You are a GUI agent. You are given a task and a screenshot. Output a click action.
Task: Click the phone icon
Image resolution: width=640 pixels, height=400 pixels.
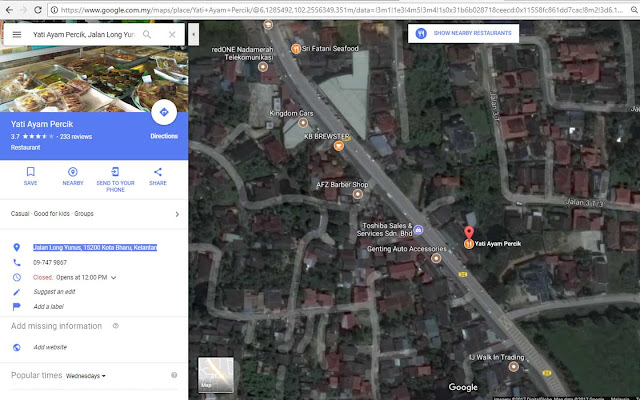[x=17, y=262]
